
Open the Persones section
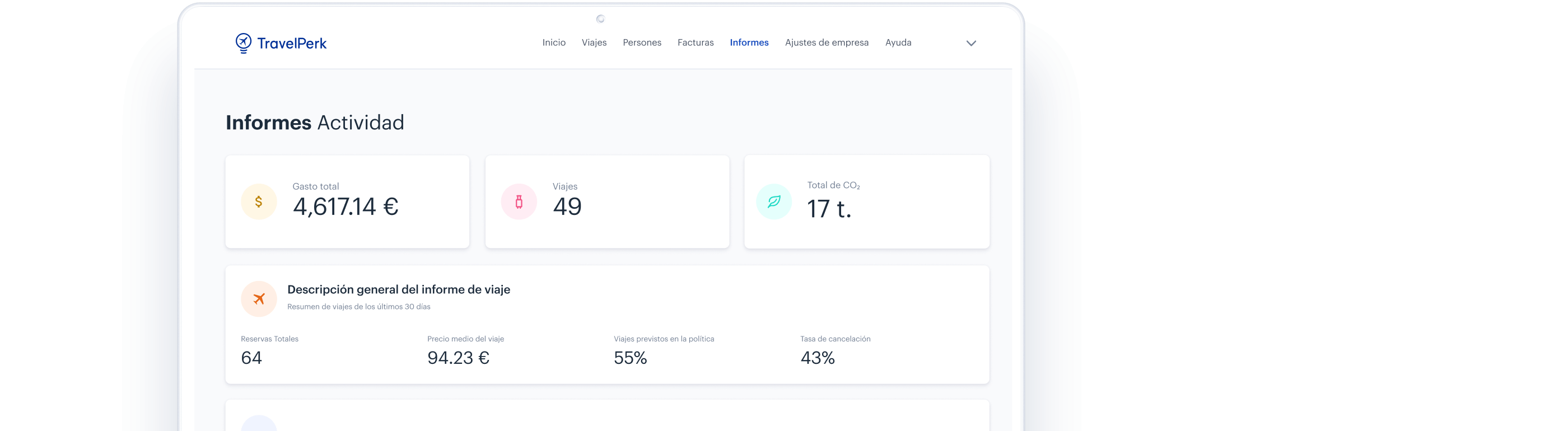(x=642, y=43)
